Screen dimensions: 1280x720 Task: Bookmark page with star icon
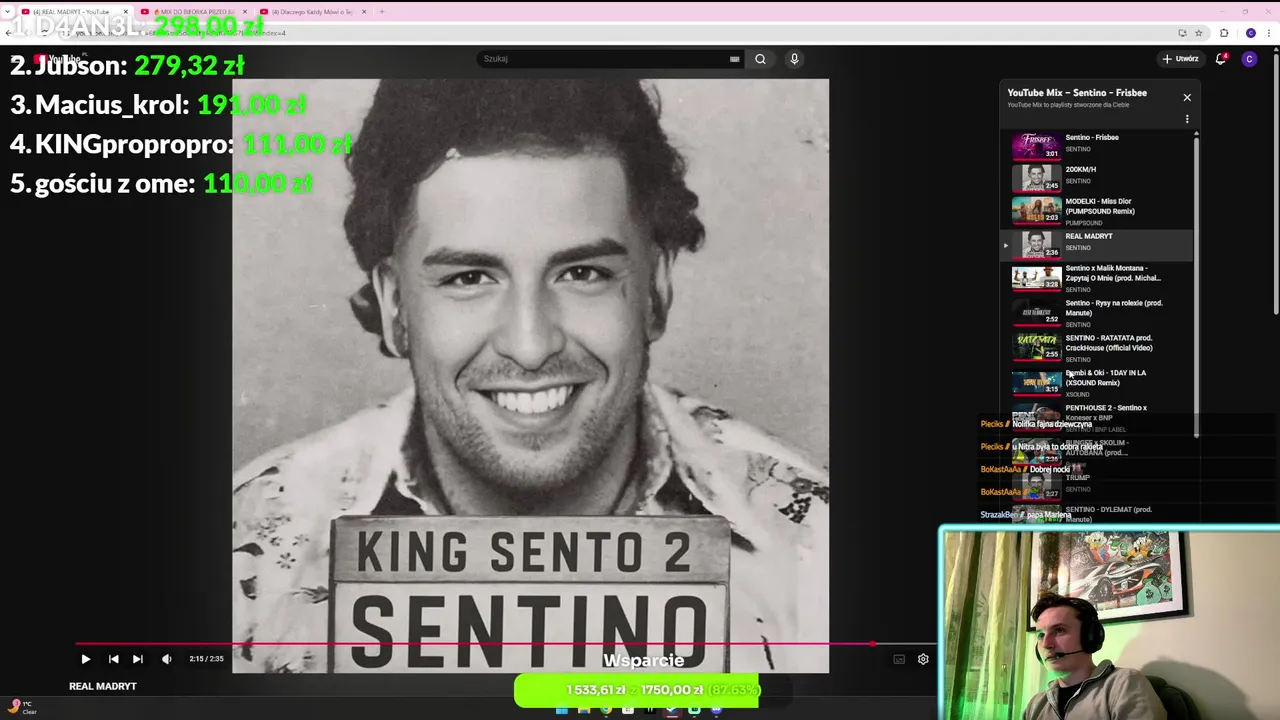[x=1198, y=33]
